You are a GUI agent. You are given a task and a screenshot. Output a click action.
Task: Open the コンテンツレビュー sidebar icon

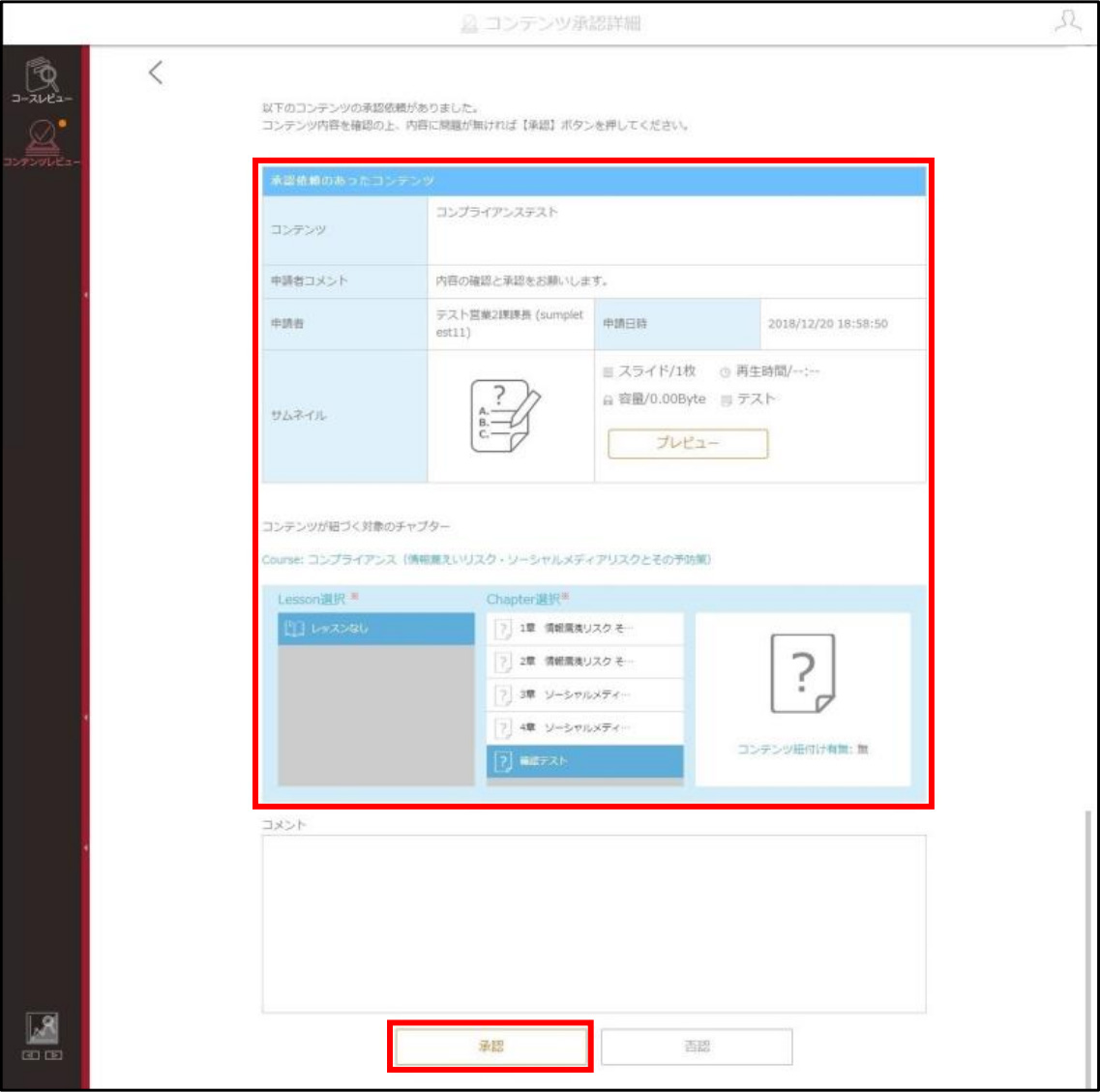tap(42, 142)
